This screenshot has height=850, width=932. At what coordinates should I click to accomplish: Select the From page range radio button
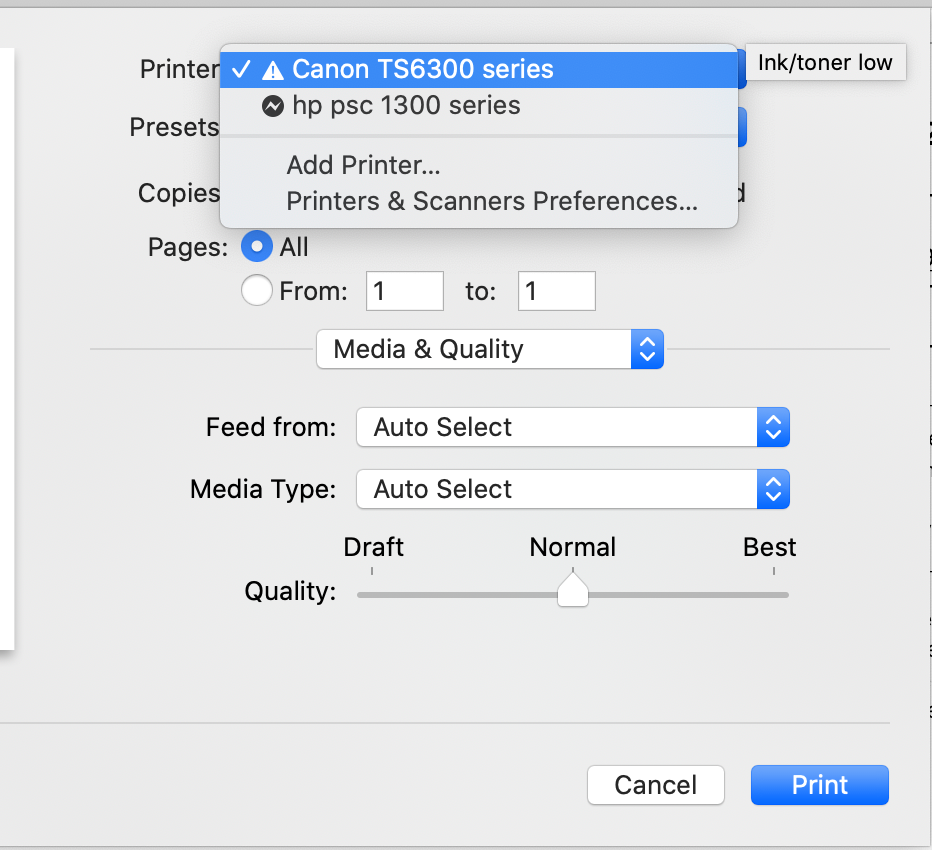[257, 290]
